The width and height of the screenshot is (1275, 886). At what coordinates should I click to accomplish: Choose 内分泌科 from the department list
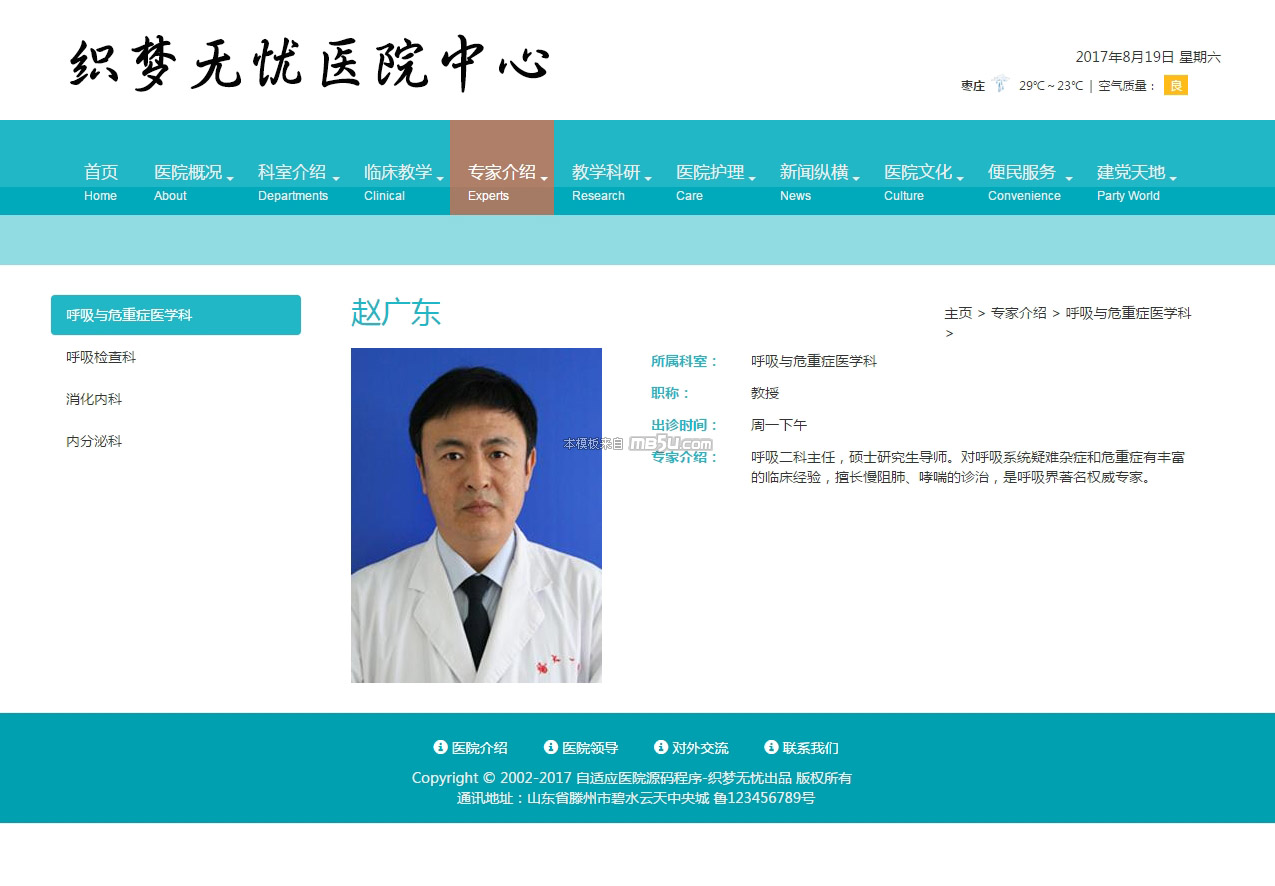(x=94, y=441)
